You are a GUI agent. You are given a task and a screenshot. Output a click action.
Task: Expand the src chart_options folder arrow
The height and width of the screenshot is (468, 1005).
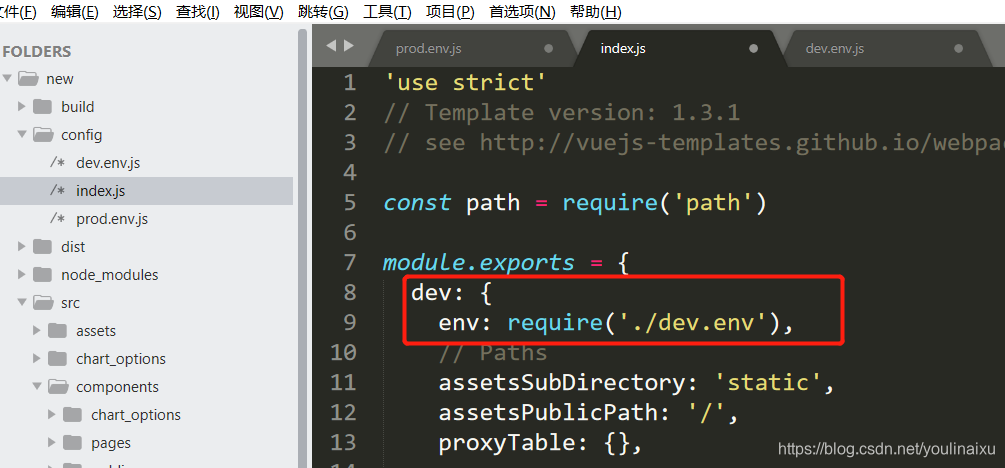click(37, 358)
